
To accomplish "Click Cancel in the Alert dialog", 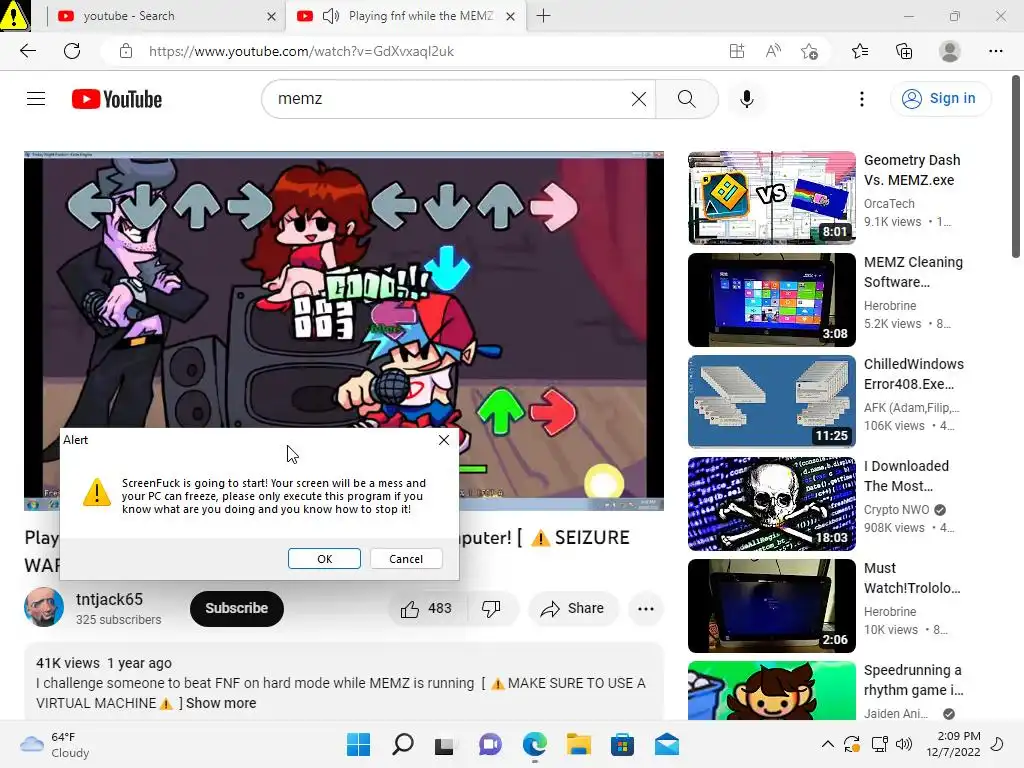I will (x=406, y=559).
